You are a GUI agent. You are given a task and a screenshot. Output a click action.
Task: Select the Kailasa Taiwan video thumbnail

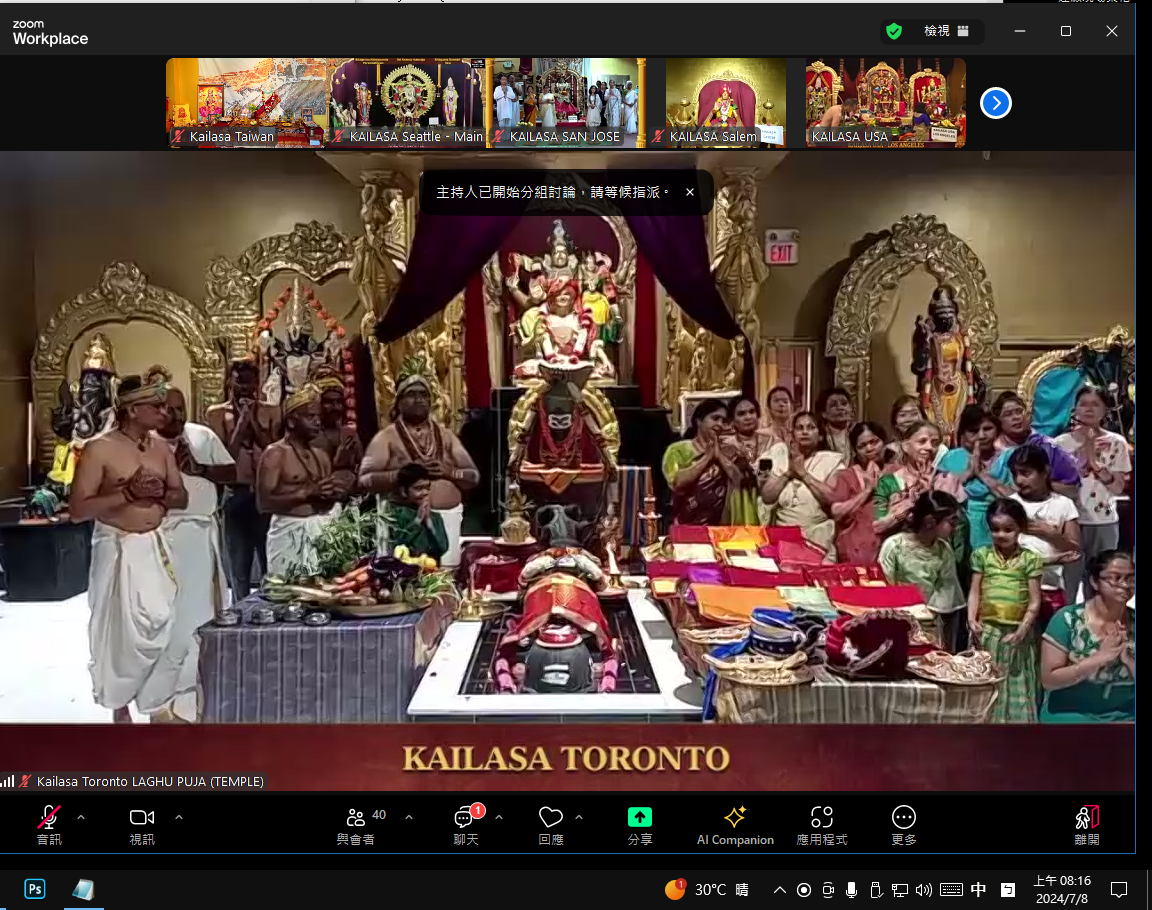tap(246, 102)
